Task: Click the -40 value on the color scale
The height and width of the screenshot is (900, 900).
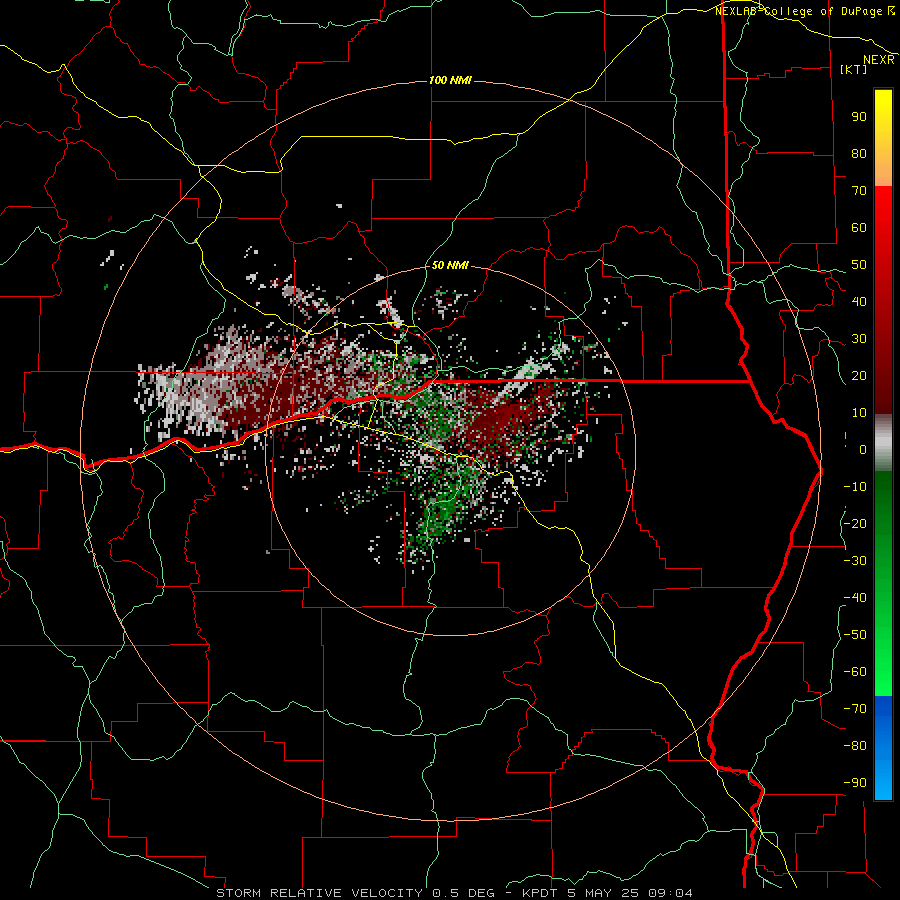Action: tap(855, 598)
